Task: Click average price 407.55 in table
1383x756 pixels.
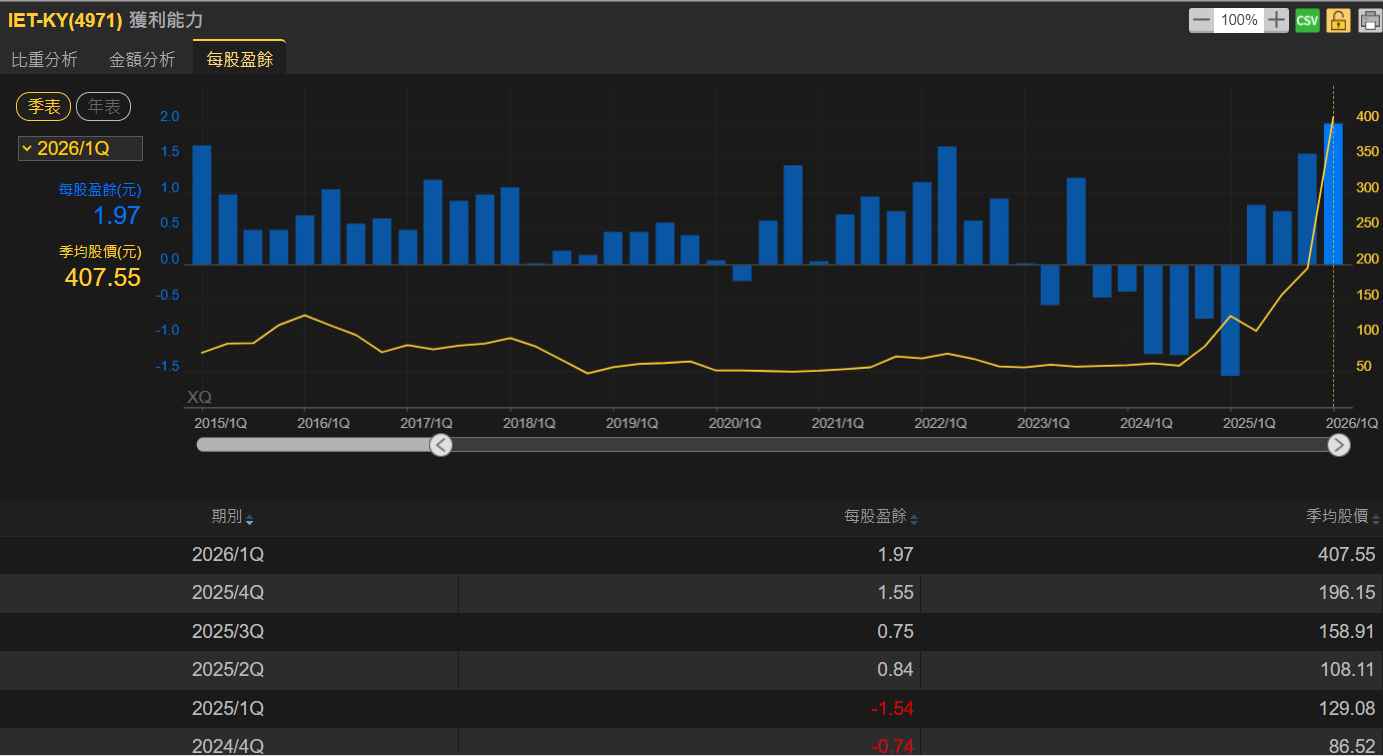Action: (x=1347, y=554)
